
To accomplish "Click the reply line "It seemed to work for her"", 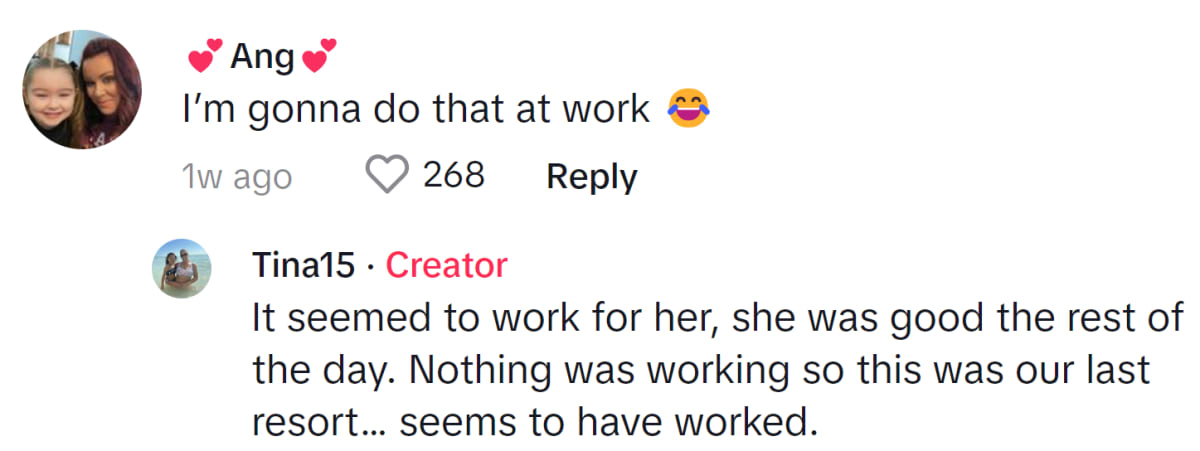I will pos(716,319).
